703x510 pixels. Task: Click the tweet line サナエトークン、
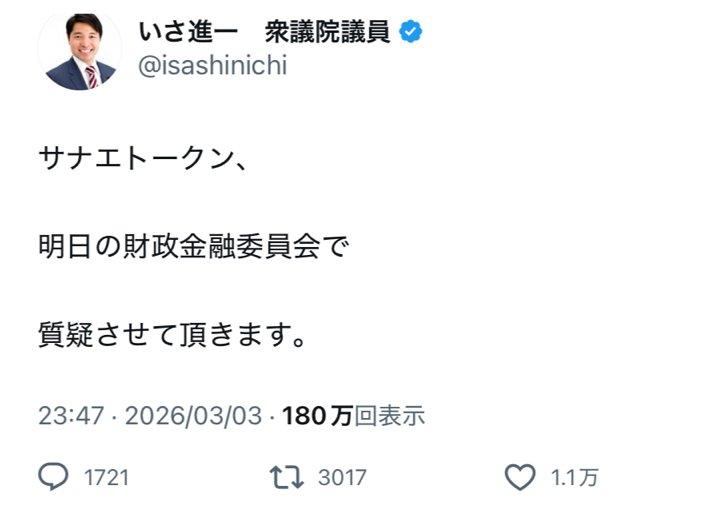point(141,158)
